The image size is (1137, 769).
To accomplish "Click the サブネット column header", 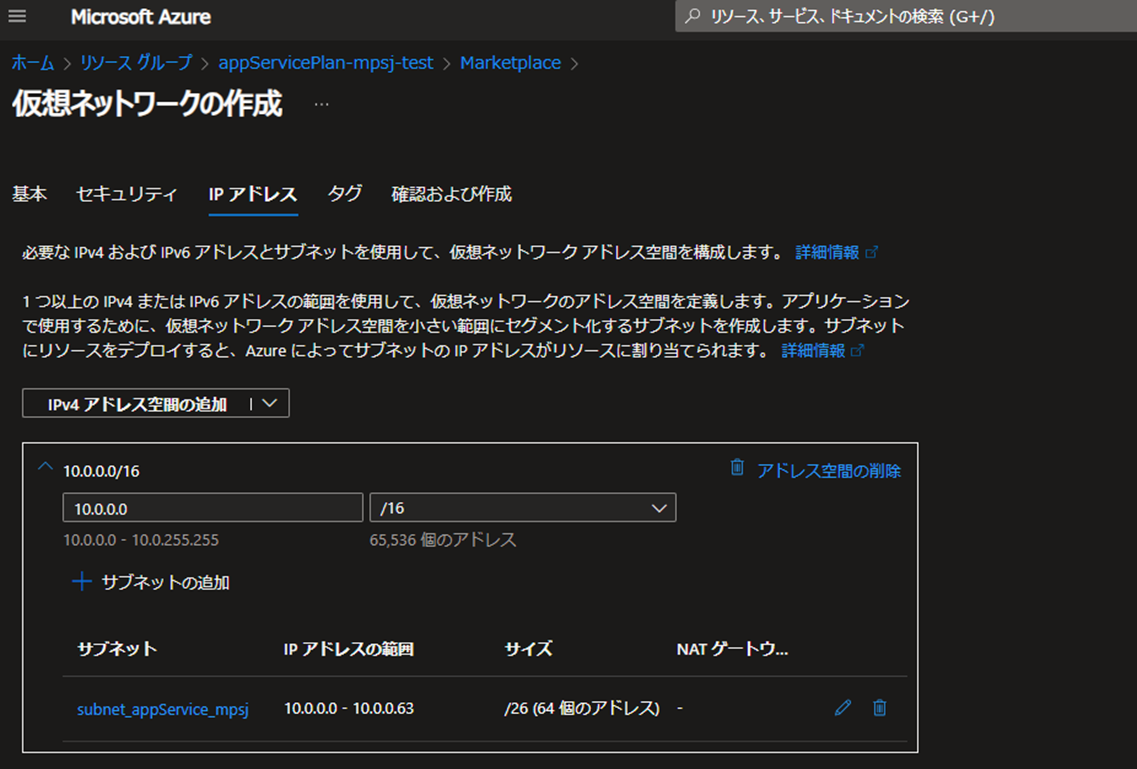I will (x=117, y=649).
